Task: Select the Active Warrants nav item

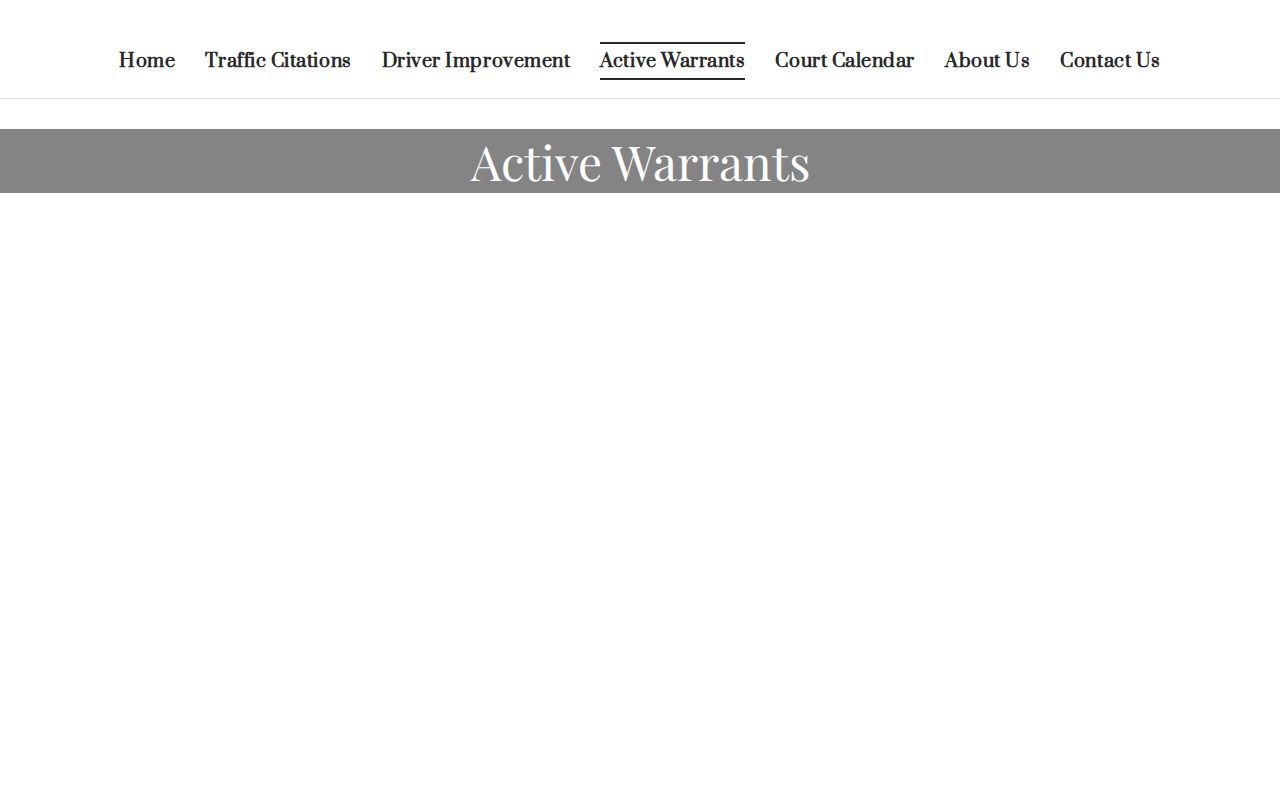Action: (672, 61)
